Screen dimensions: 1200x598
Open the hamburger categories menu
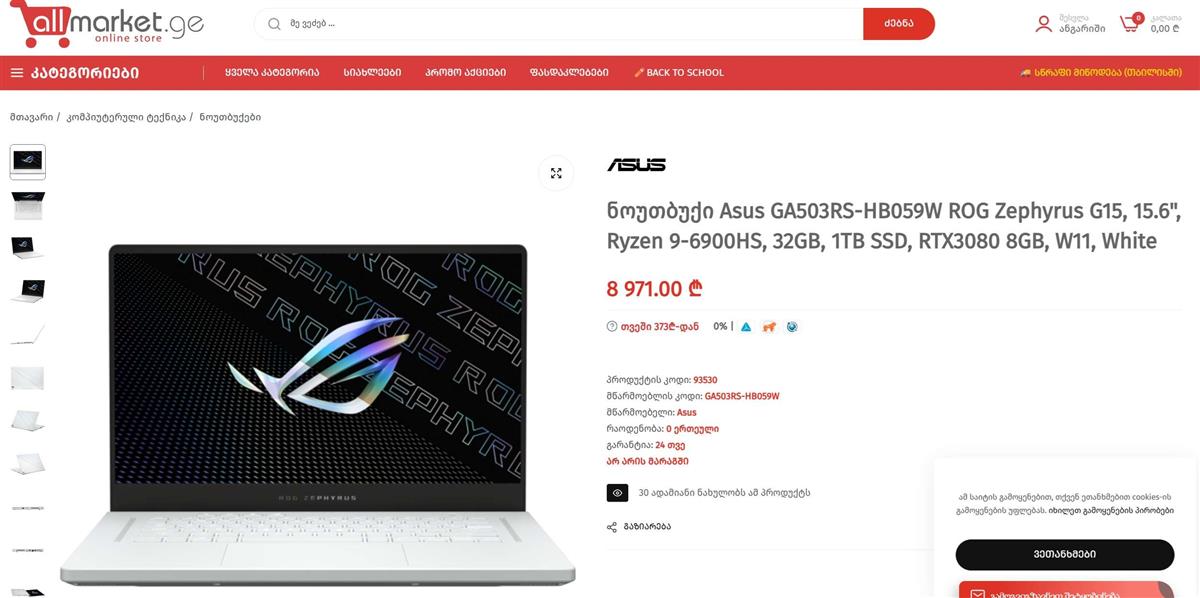[x=17, y=73]
